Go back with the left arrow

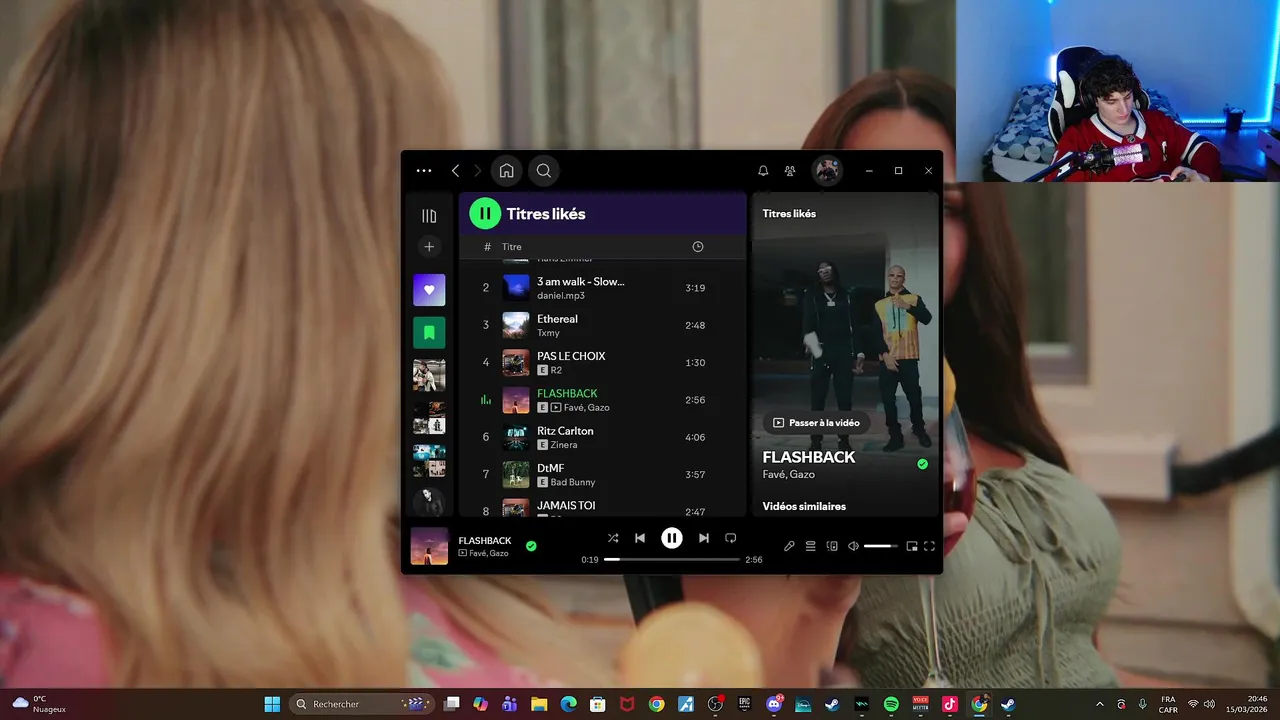(455, 171)
